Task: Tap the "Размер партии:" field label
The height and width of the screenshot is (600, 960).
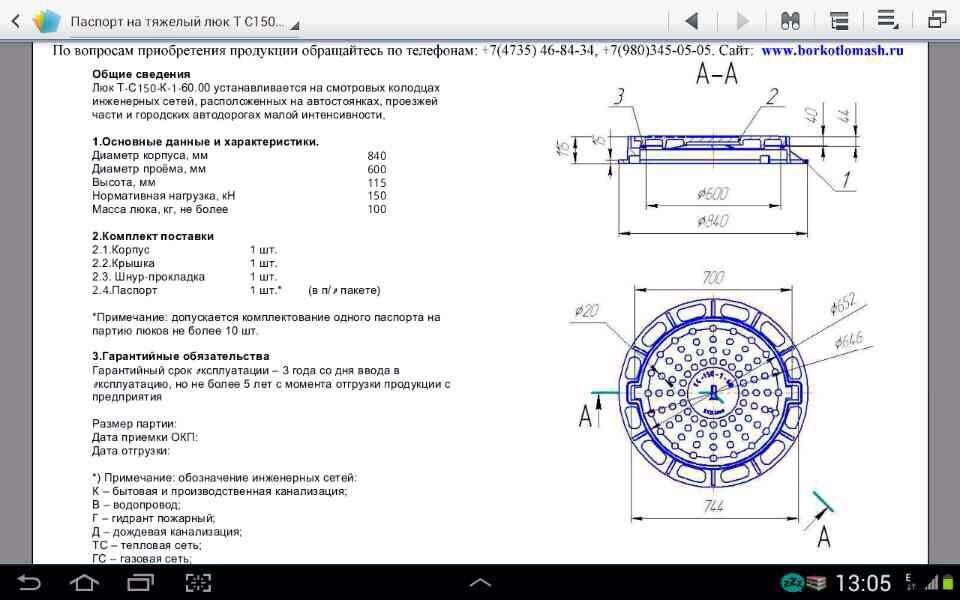Action: click(134, 424)
